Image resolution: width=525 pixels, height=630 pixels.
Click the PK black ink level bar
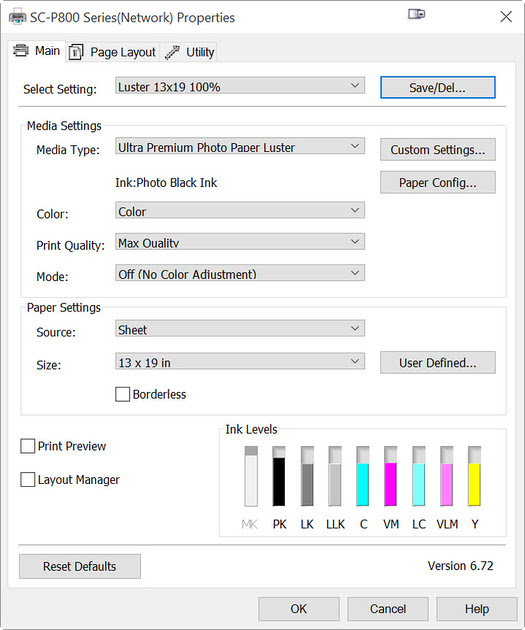(279, 476)
